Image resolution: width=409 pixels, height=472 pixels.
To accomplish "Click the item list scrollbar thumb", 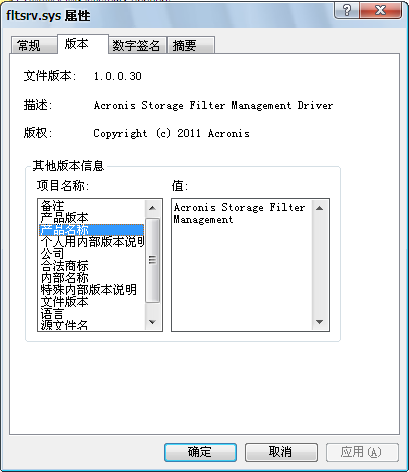I will (152, 260).
